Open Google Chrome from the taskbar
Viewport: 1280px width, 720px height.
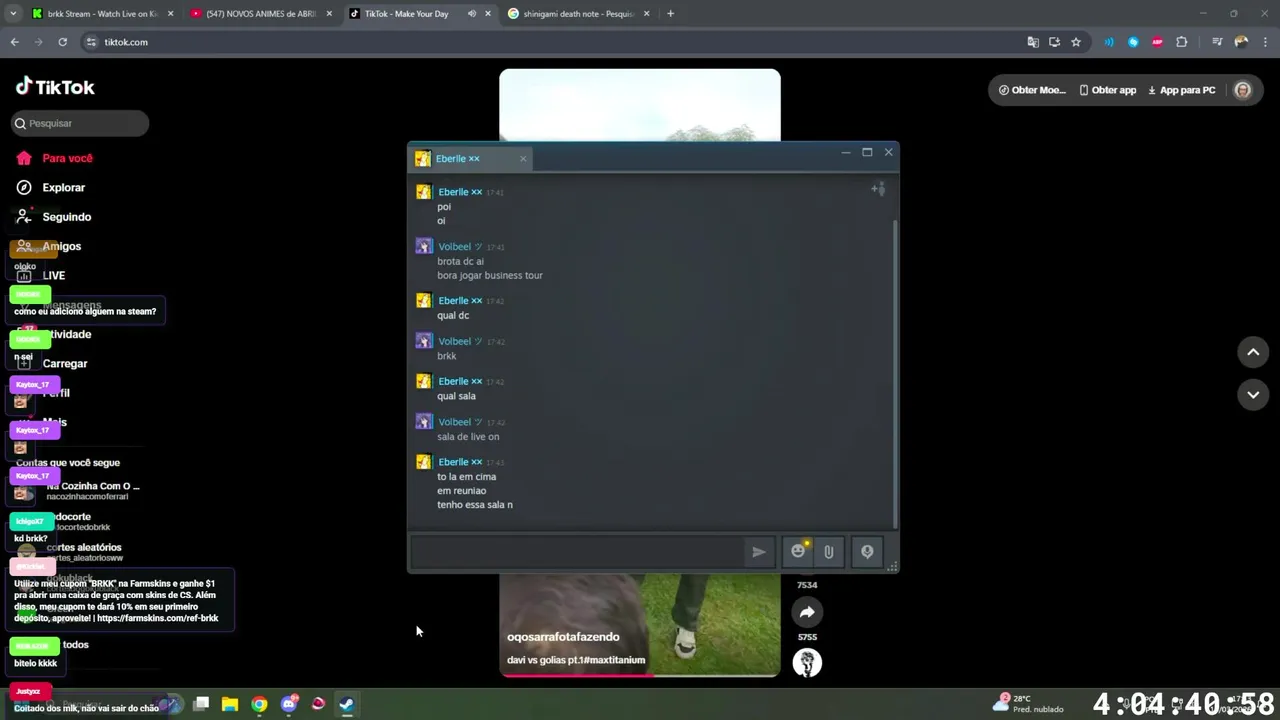tap(259, 704)
